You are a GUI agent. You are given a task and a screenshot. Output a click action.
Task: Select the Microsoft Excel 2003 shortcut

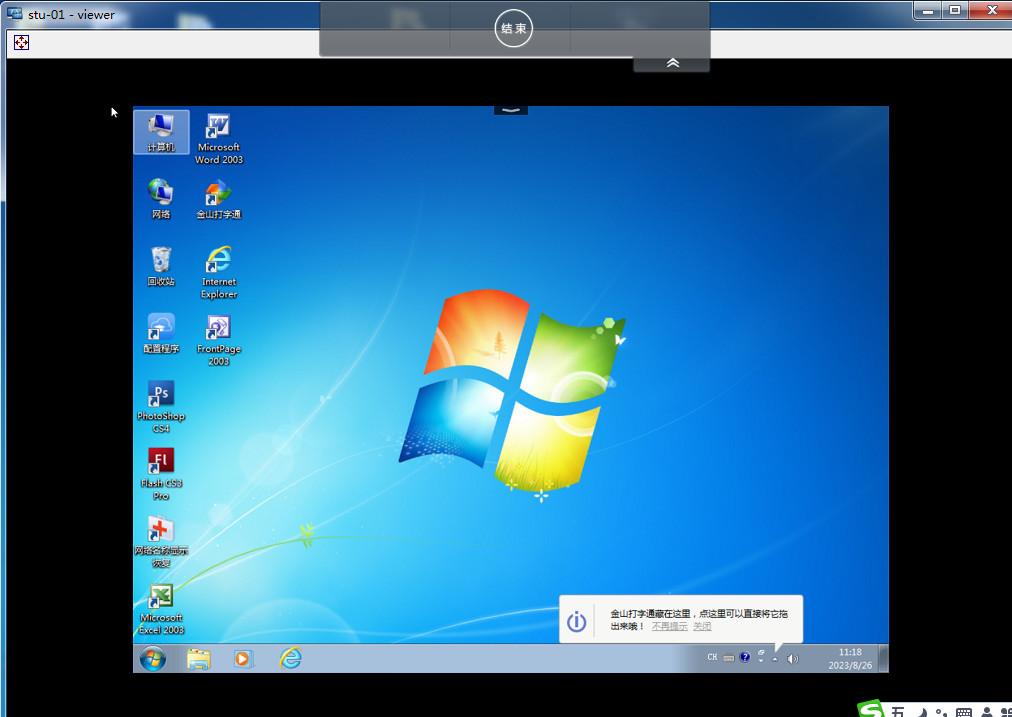click(161, 609)
